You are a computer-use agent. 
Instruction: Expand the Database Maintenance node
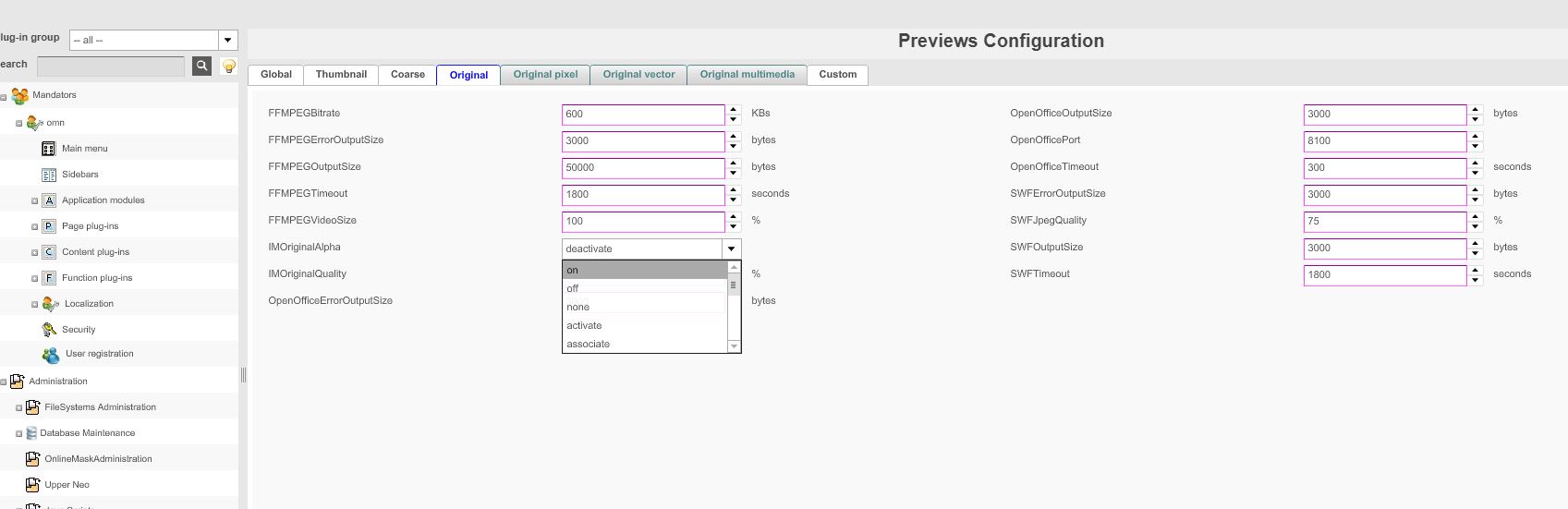point(18,433)
